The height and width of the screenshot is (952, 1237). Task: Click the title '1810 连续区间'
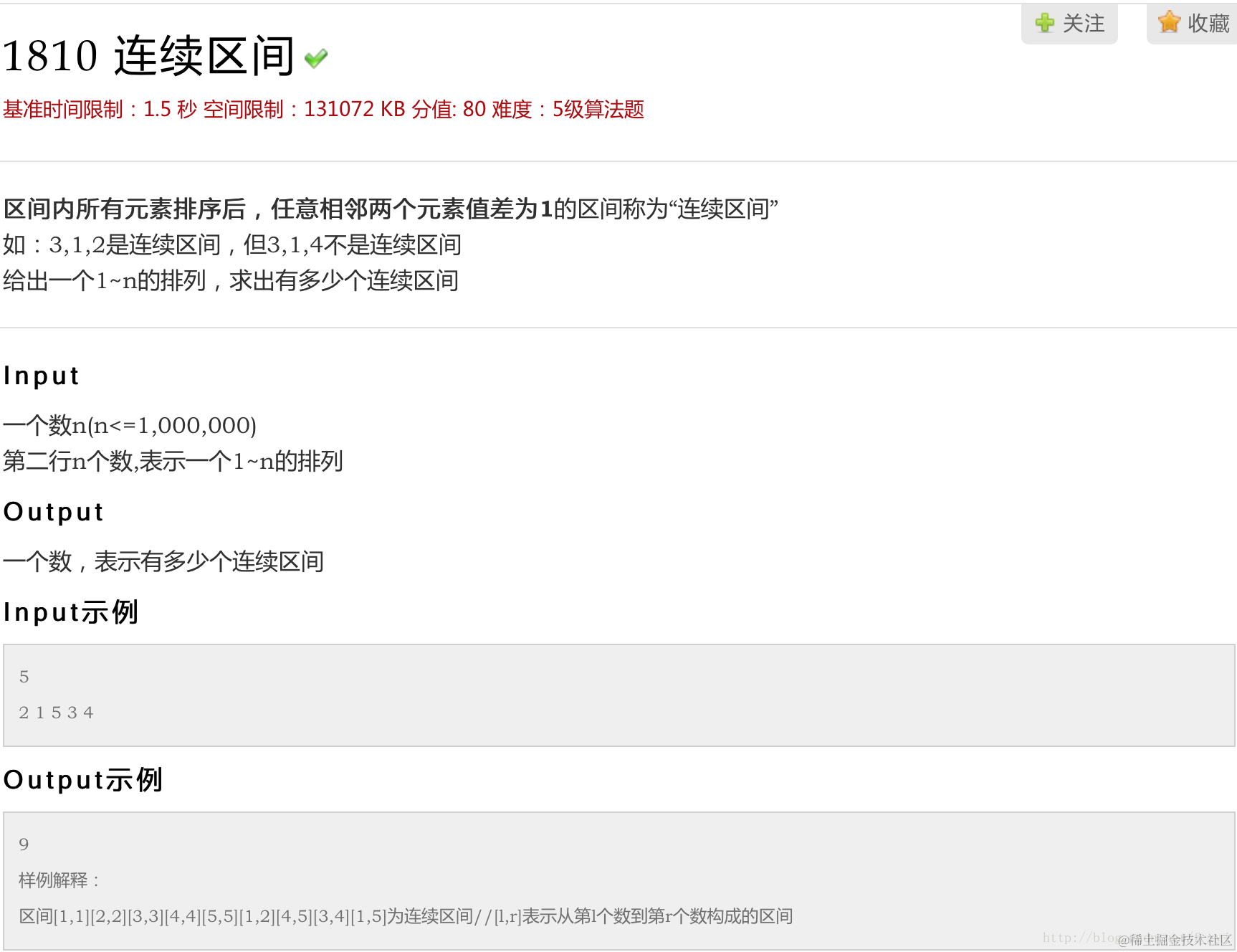pos(148,55)
